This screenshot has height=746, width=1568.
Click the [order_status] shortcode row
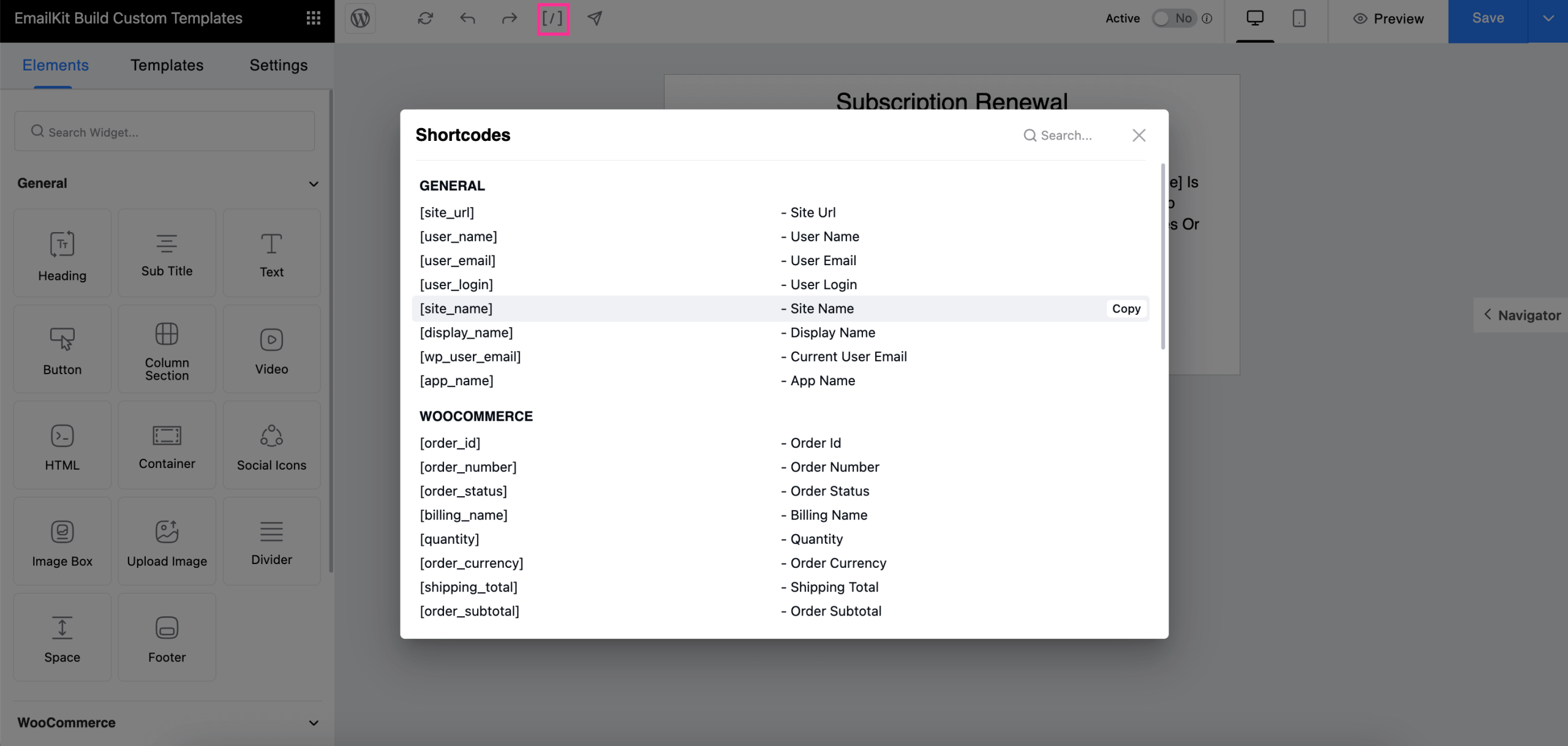[x=780, y=491]
